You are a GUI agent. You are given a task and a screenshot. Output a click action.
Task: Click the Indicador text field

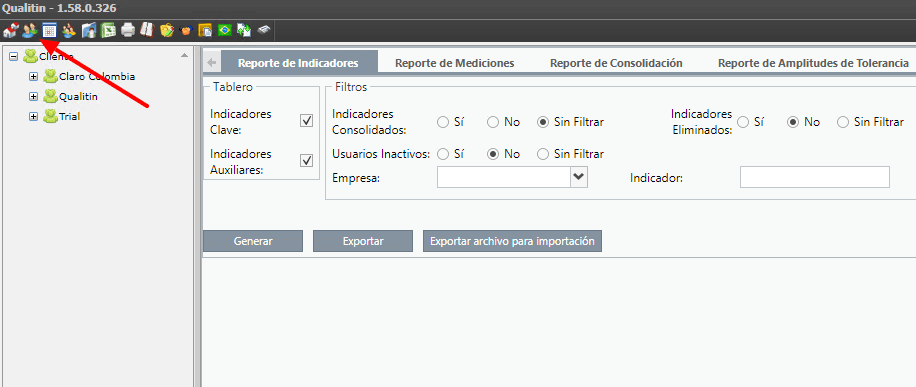click(814, 177)
